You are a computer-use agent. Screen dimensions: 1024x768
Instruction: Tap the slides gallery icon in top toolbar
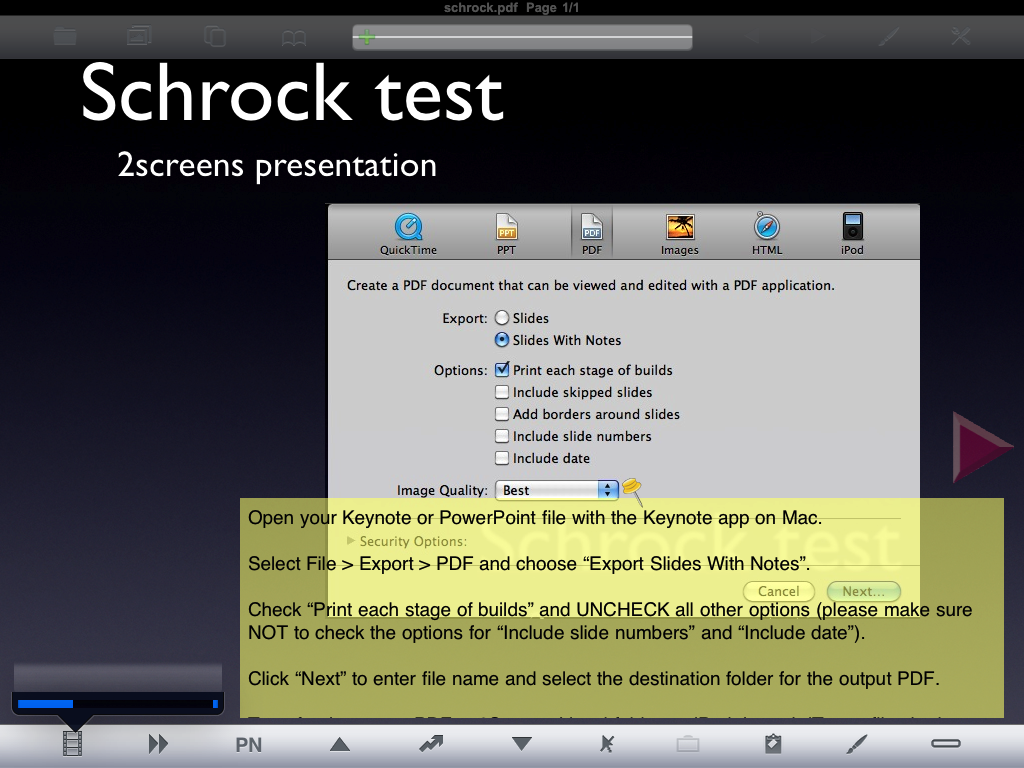coord(139,35)
